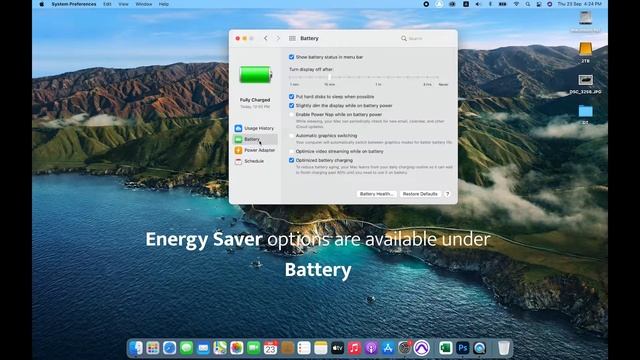Go forward with the right chevron
640x360 pixels.
pos(278,38)
